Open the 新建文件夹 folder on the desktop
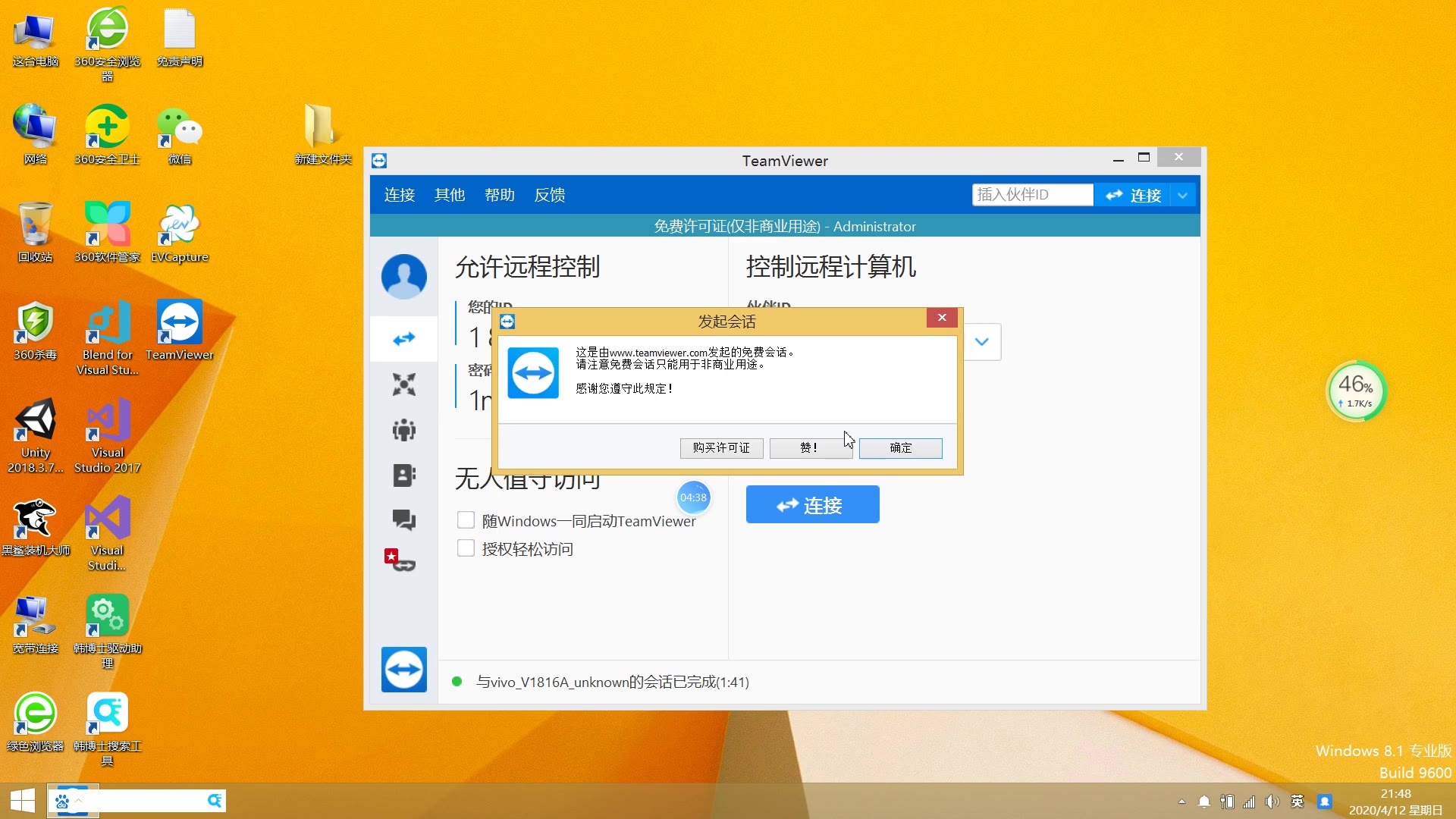The height and width of the screenshot is (819, 1456). [323, 135]
